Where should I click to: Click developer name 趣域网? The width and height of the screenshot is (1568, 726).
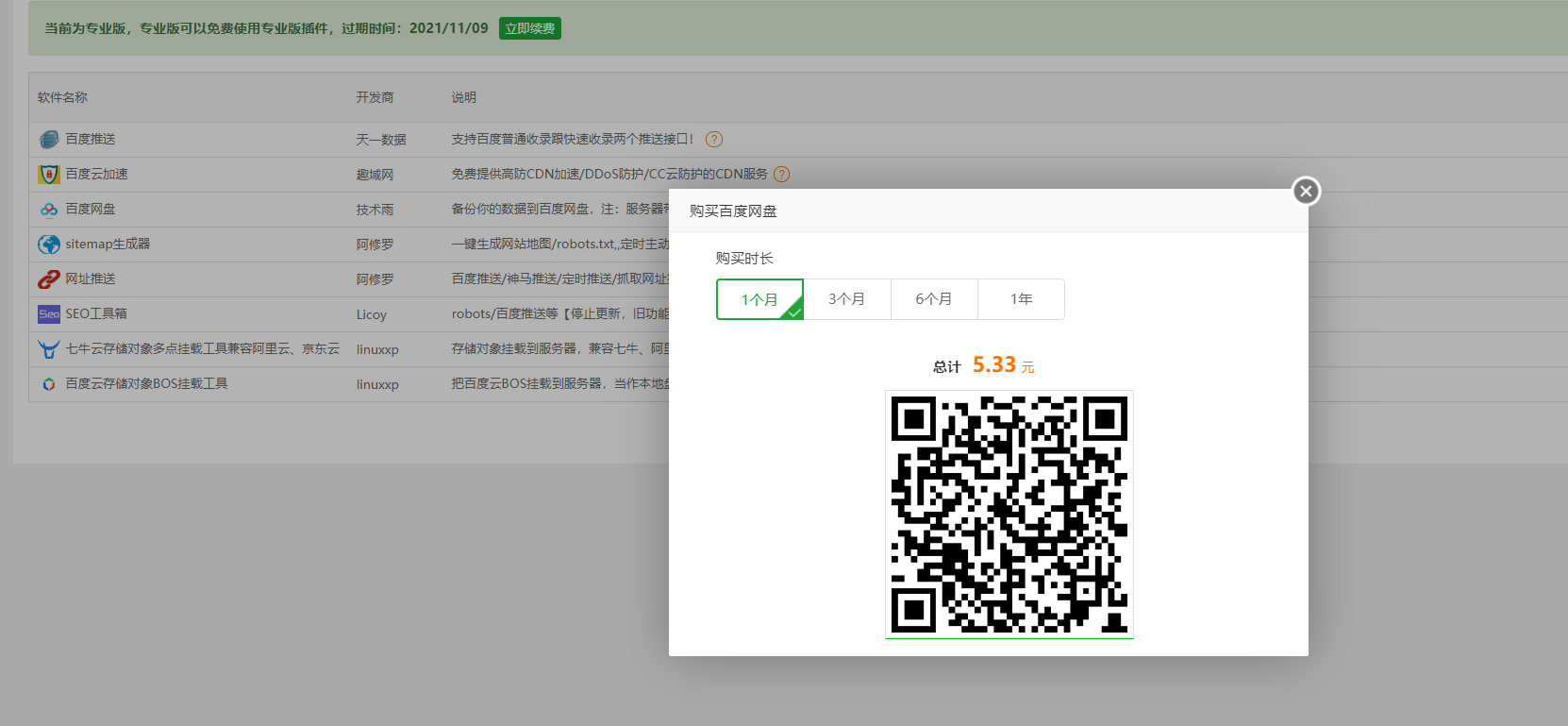[x=375, y=175]
